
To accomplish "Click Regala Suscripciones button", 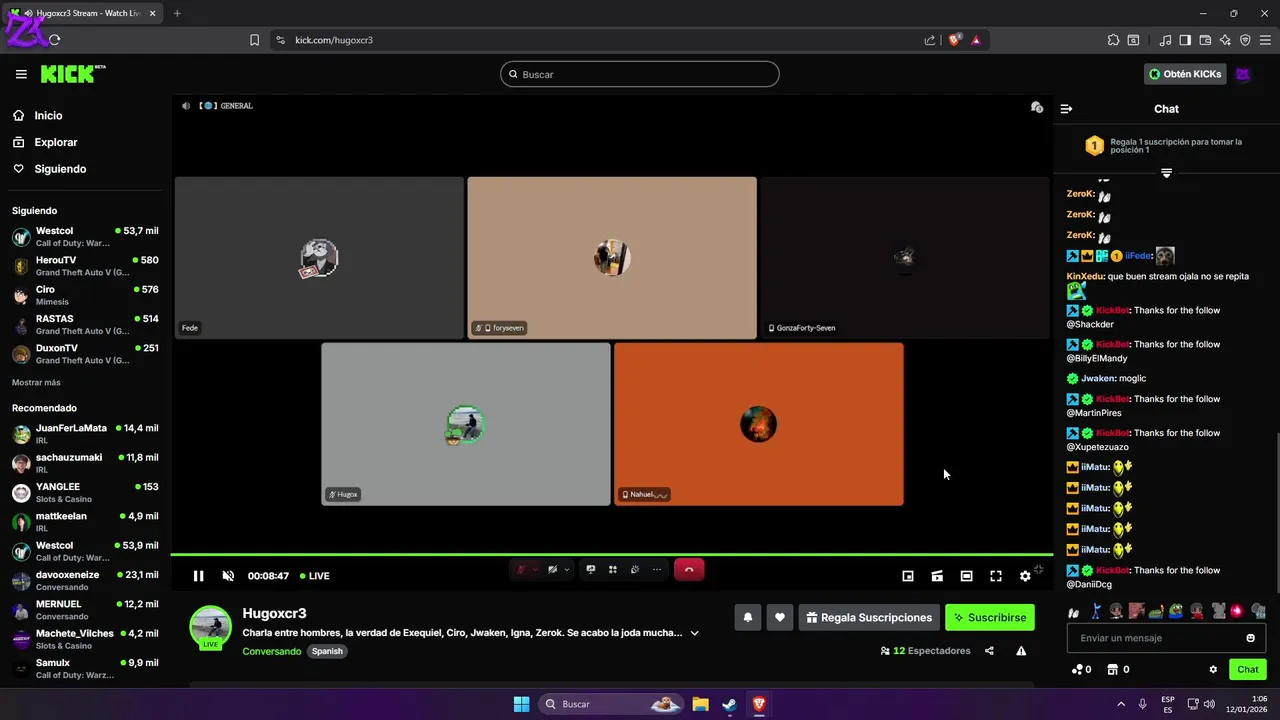I will (869, 618).
